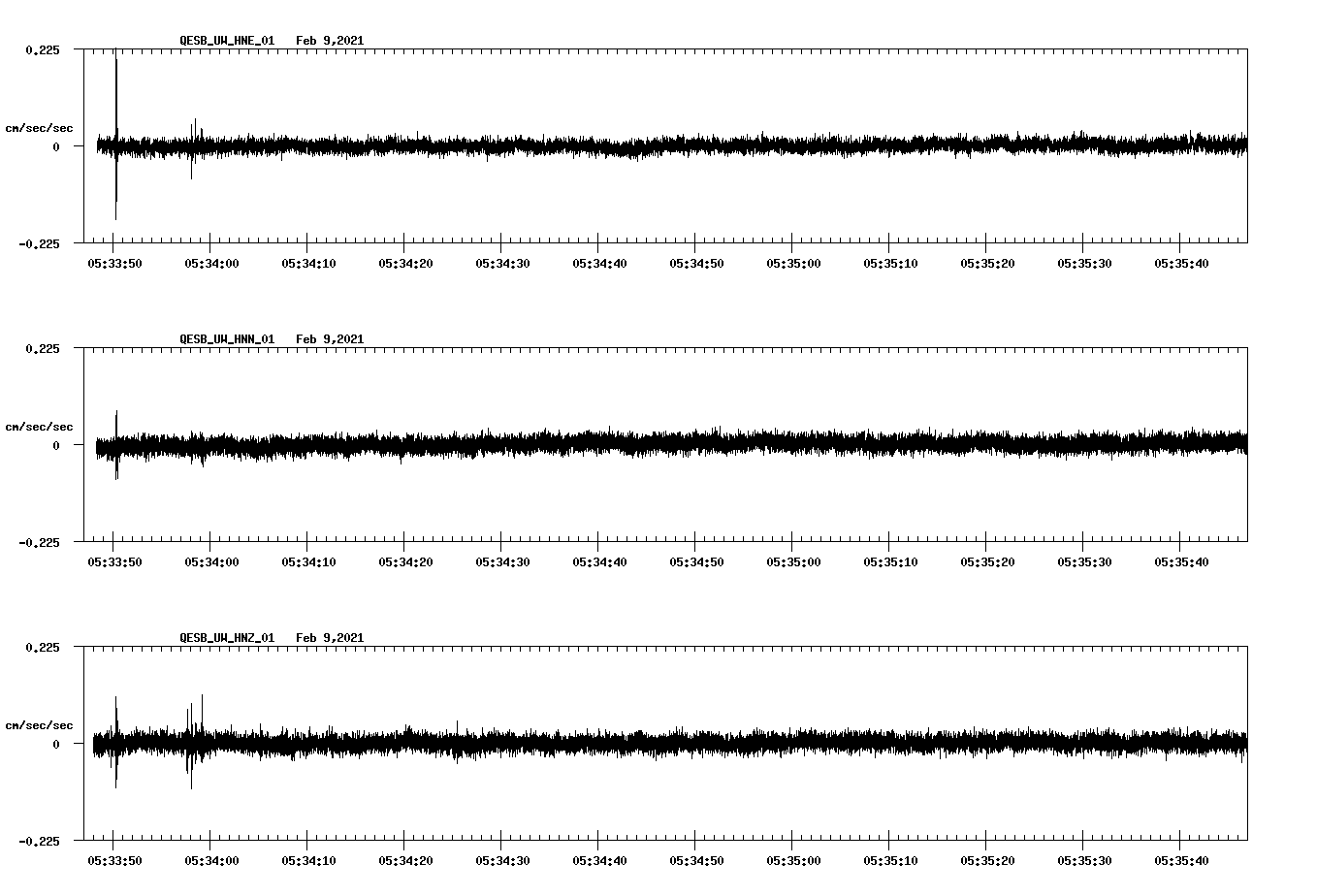Screen dimensions: 1317x896
Task: Click the 05:34:50 tick mark on middle plot
Action: click(693, 542)
